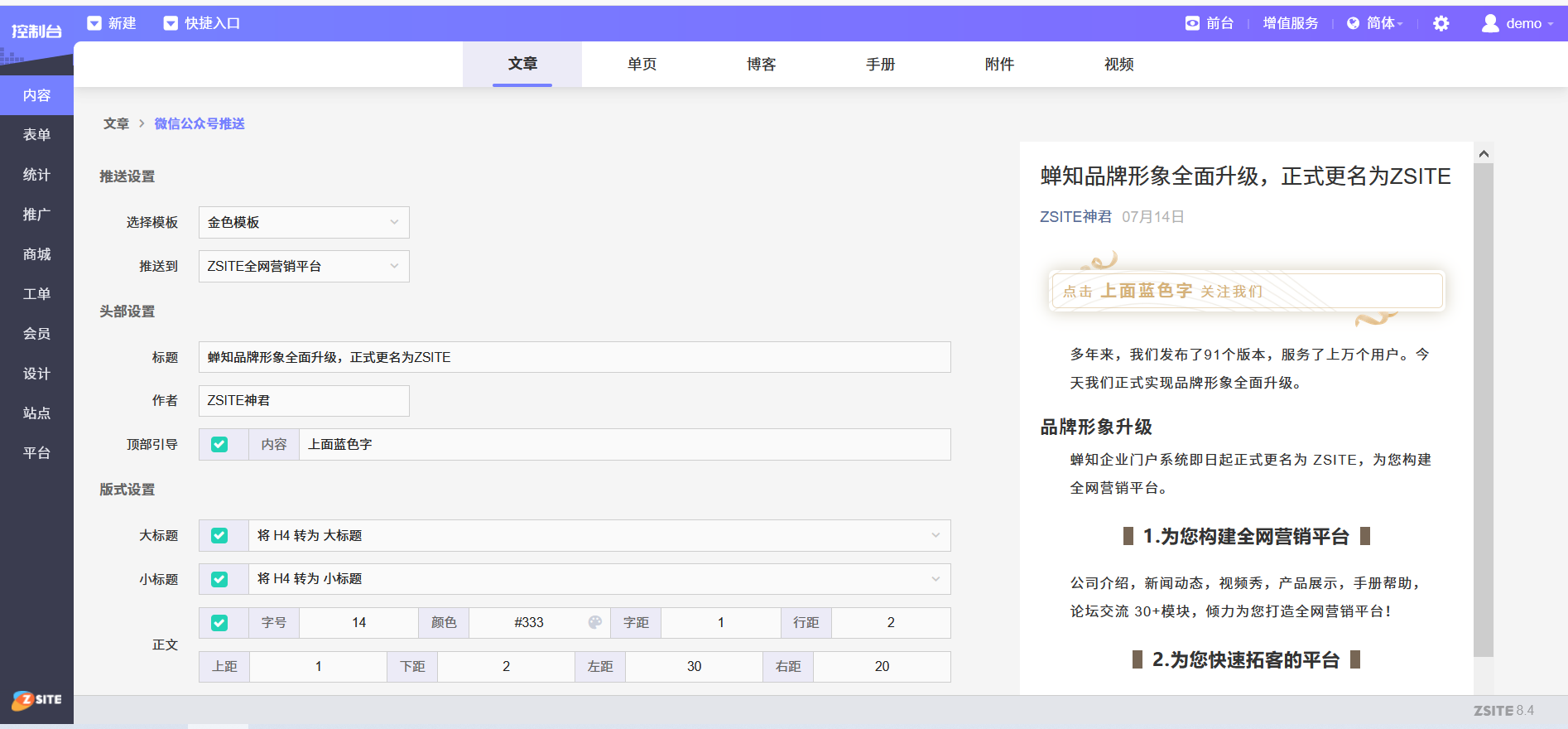Screen dimensions: 1568x729
Task: Click the demo user avatar icon
Action: [x=1490, y=23]
